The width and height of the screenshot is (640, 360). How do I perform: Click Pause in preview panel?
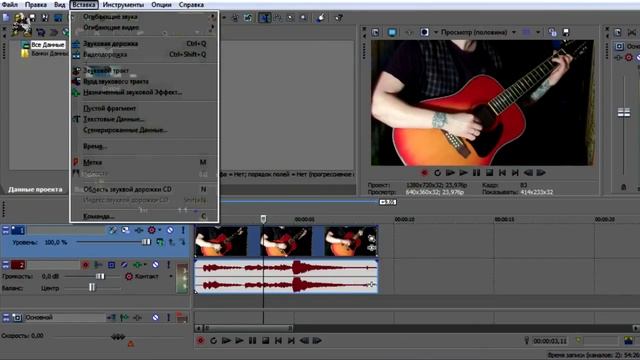tap(476, 173)
